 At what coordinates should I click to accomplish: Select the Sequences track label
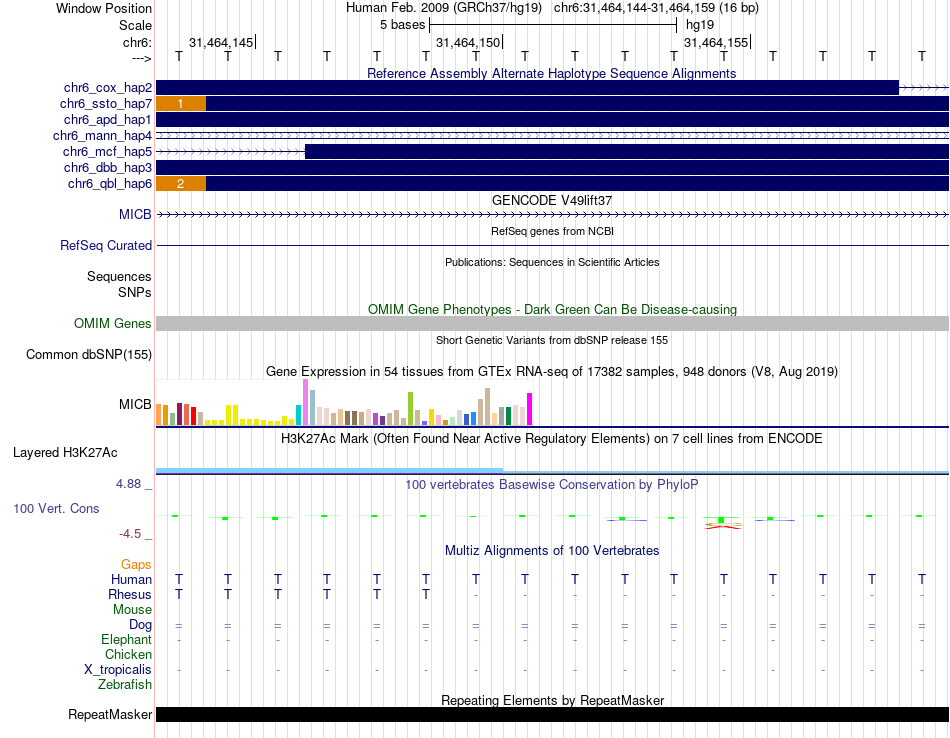point(119,276)
